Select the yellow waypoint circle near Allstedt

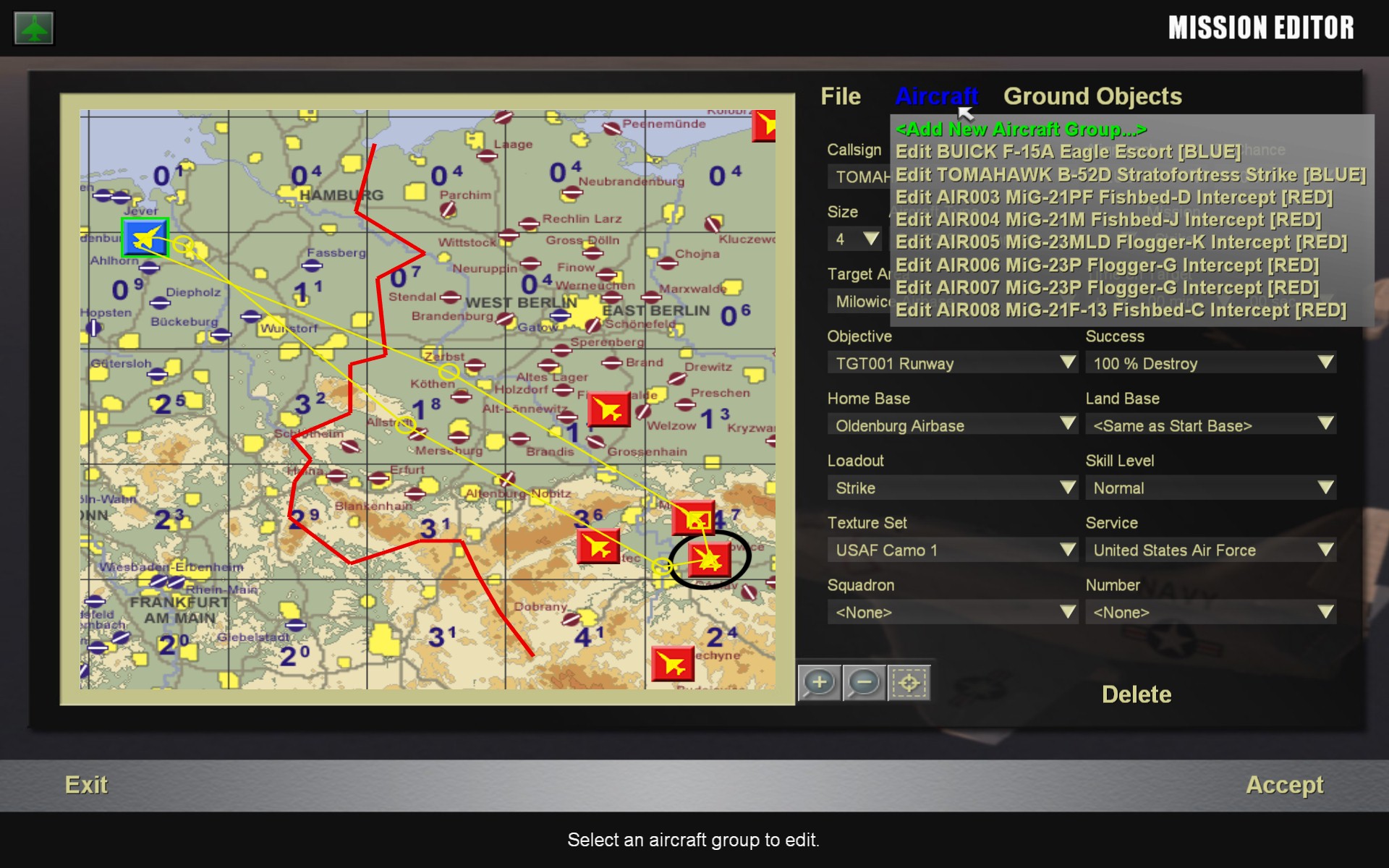coord(404,425)
